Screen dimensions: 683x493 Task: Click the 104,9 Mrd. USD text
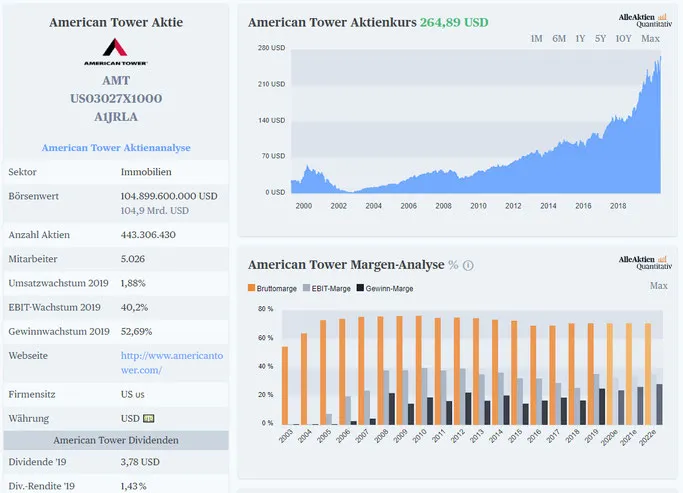click(155, 211)
